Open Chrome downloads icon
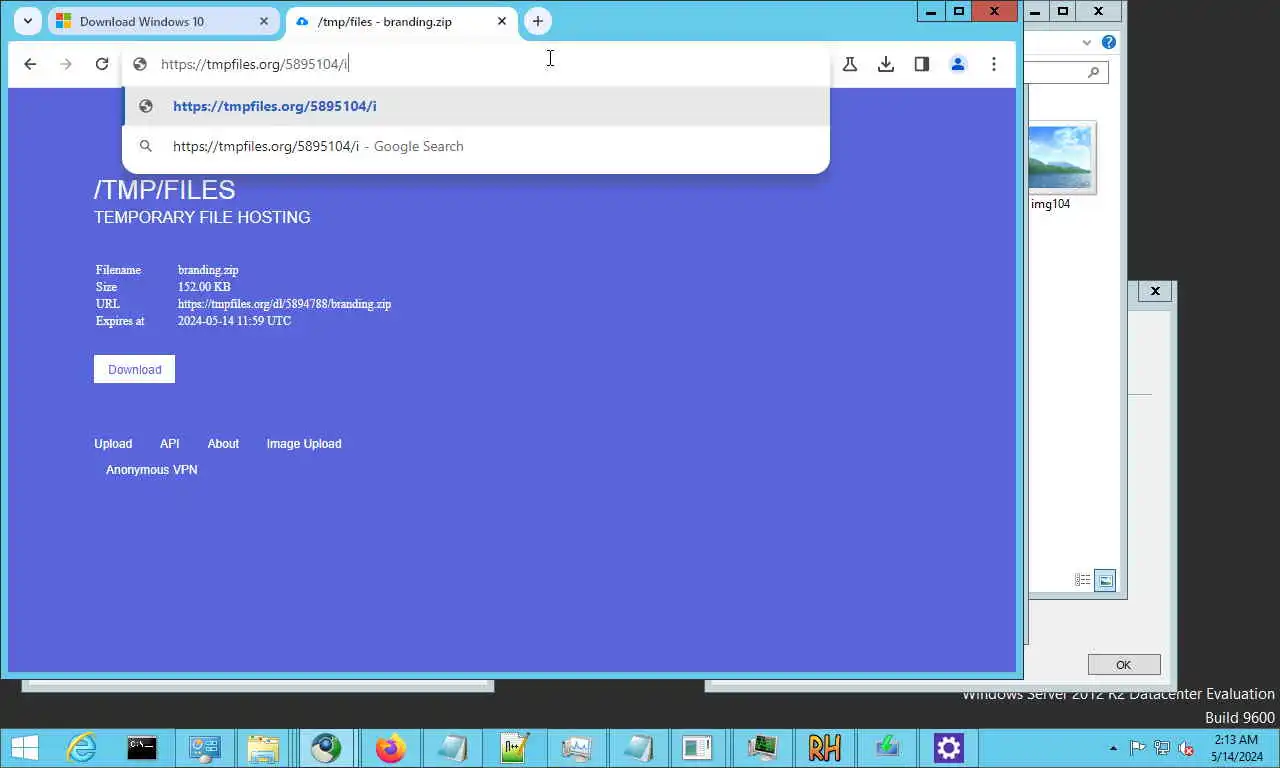The image size is (1280, 768). (886, 64)
